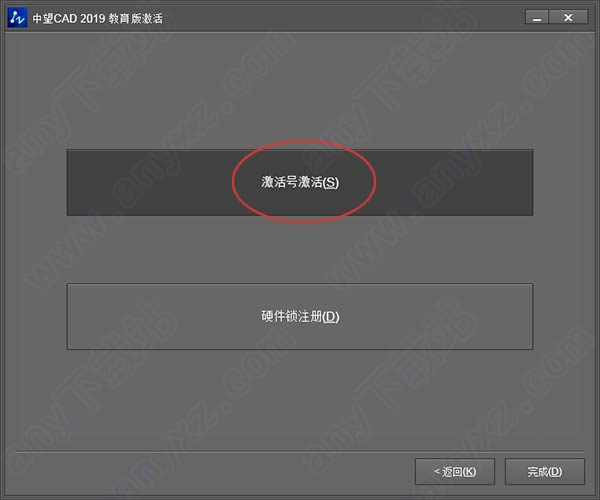Minimize the 中望CAD 2019 activation window
This screenshot has width=600, height=500.
pos(537,18)
